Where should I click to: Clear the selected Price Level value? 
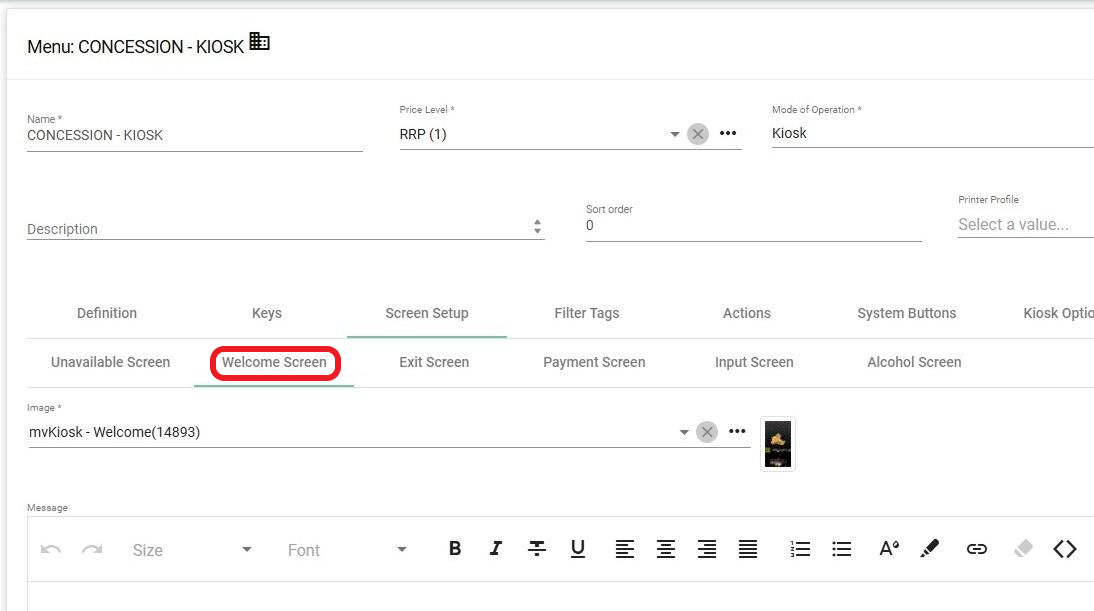click(698, 134)
